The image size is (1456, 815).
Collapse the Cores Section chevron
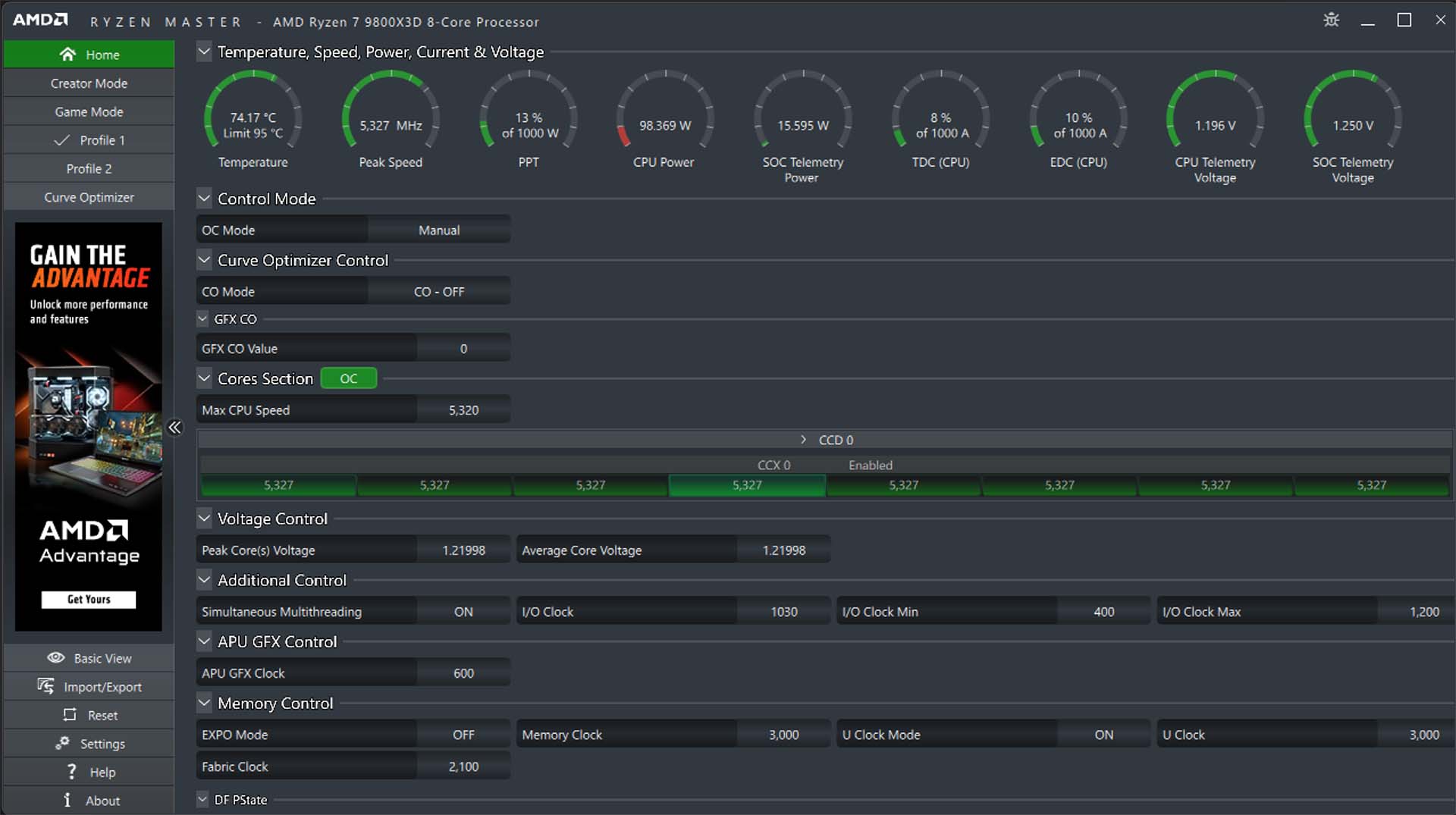pos(204,378)
